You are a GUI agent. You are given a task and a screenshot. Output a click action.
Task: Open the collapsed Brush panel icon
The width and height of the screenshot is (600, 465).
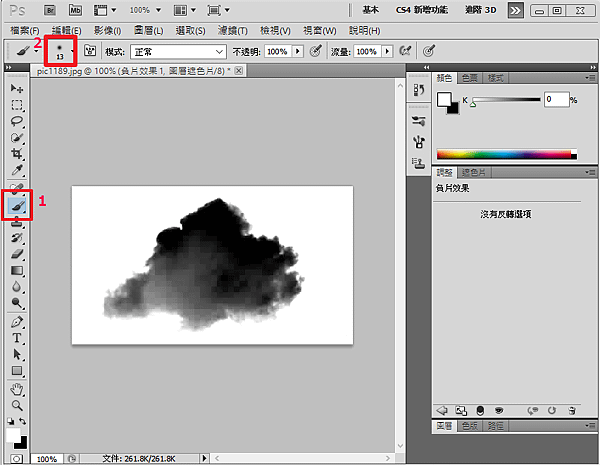tap(419, 121)
